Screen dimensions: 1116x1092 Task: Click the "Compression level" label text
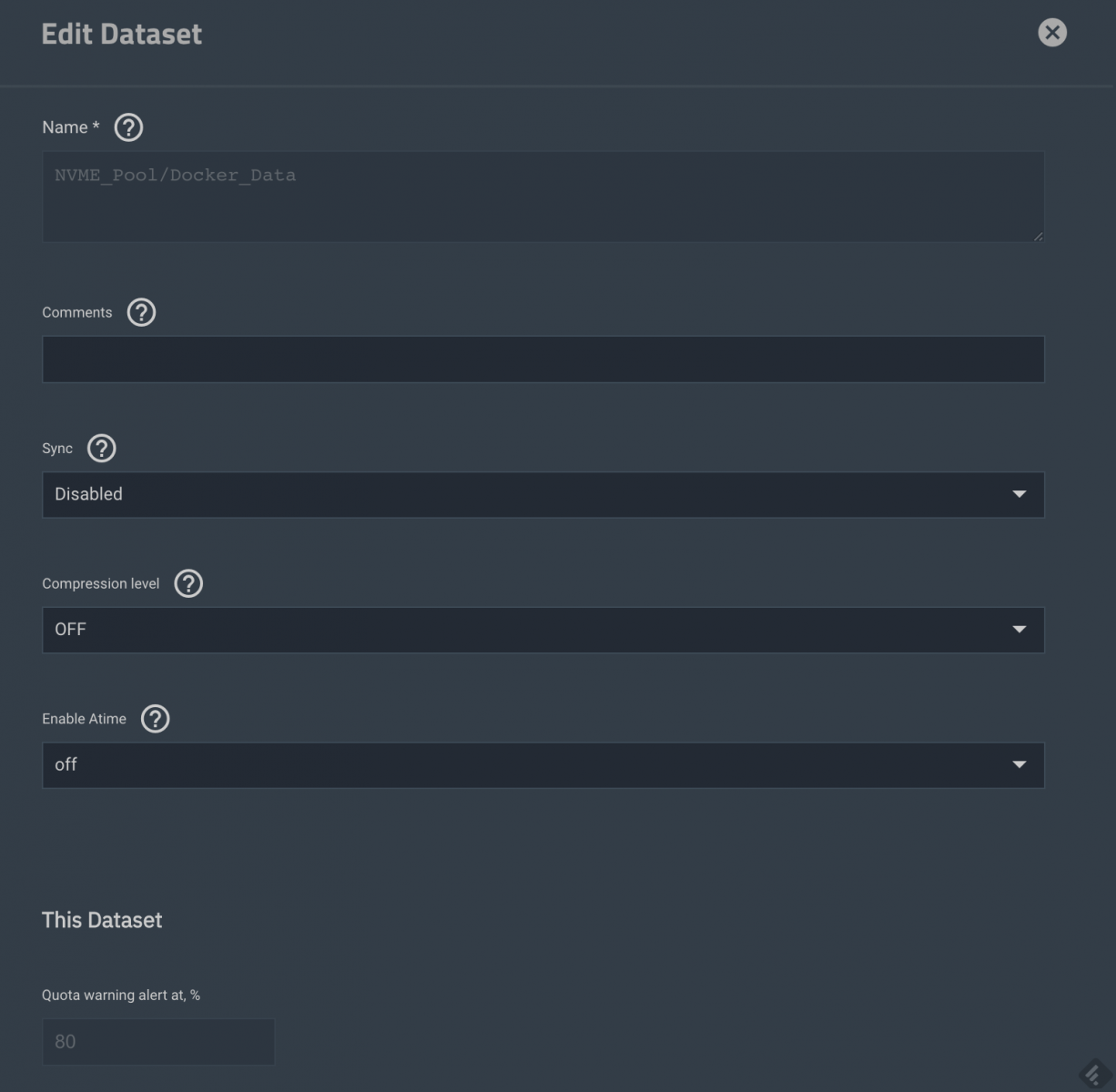click(x=100, y=583)
